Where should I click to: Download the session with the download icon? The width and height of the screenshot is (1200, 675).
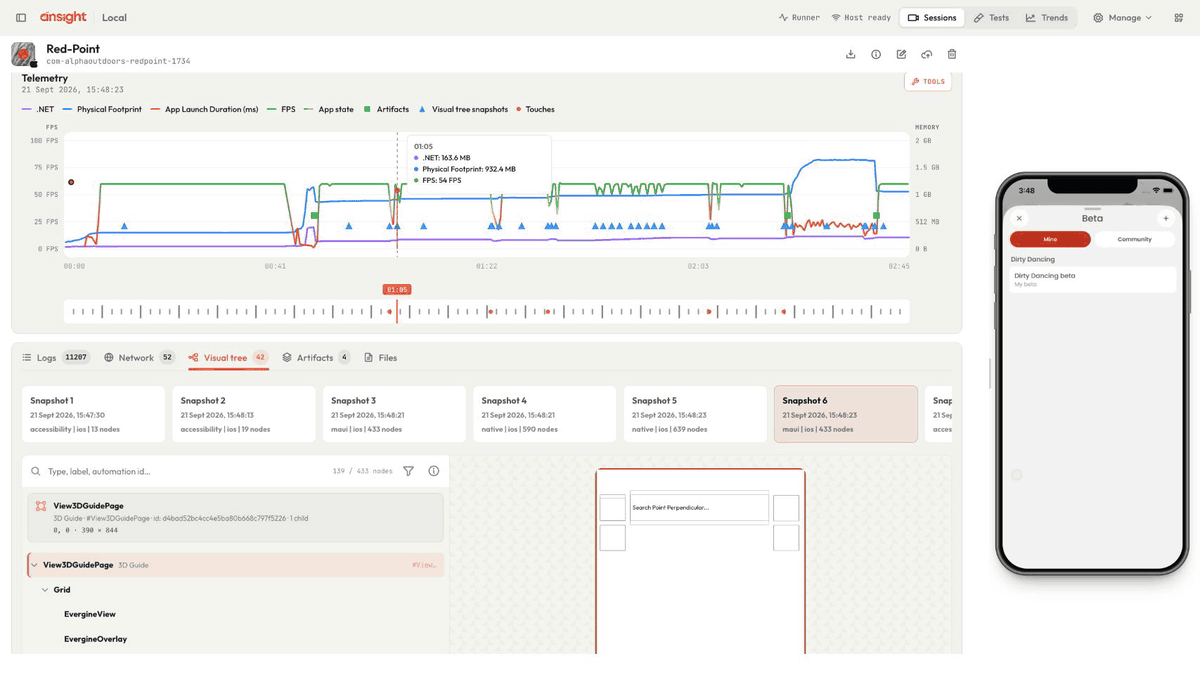click(850, 54)
